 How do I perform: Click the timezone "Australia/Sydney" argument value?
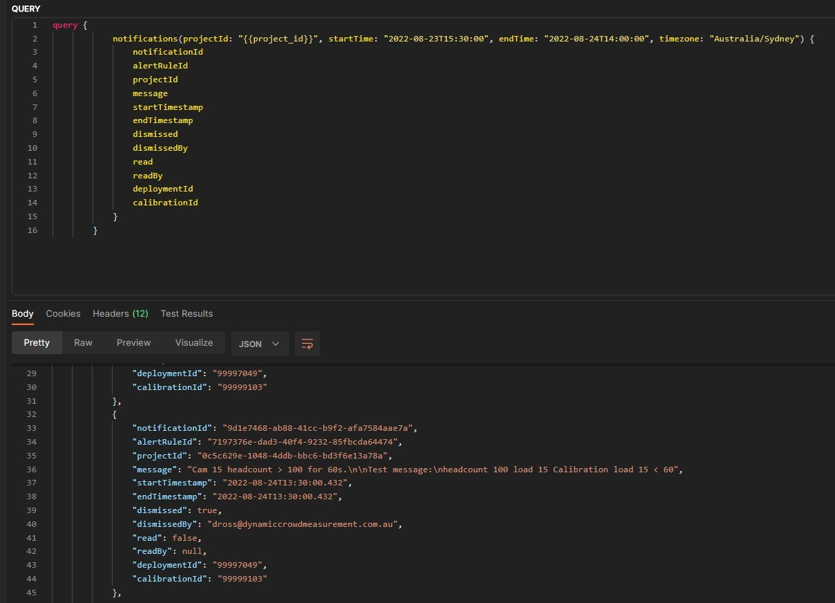pyautogui.click(x=756, y=39)
